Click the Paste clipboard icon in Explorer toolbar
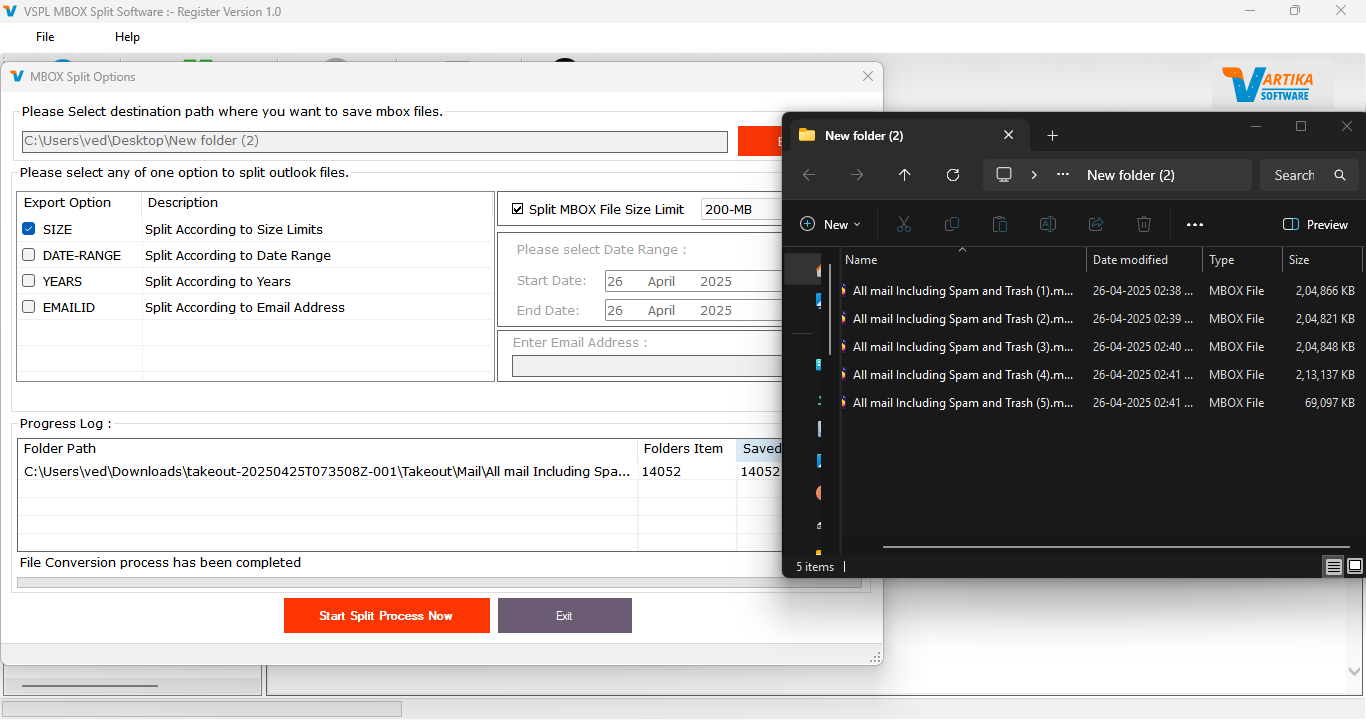1366x720 pixels. [x=1000, y=224]
